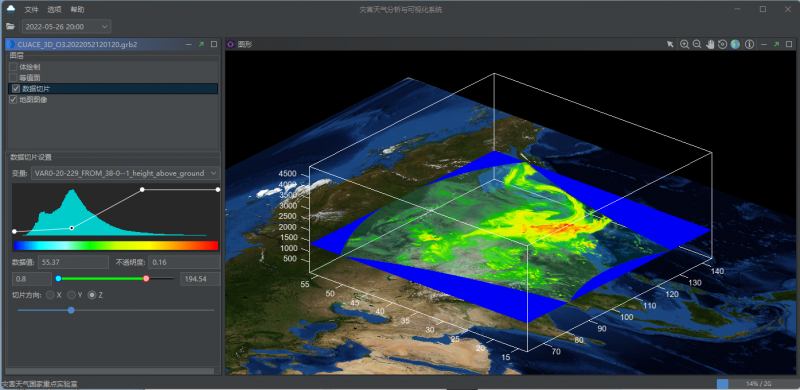800x390 pixels.
Task: Open the 选项 menu
Action: click(54, 10)
